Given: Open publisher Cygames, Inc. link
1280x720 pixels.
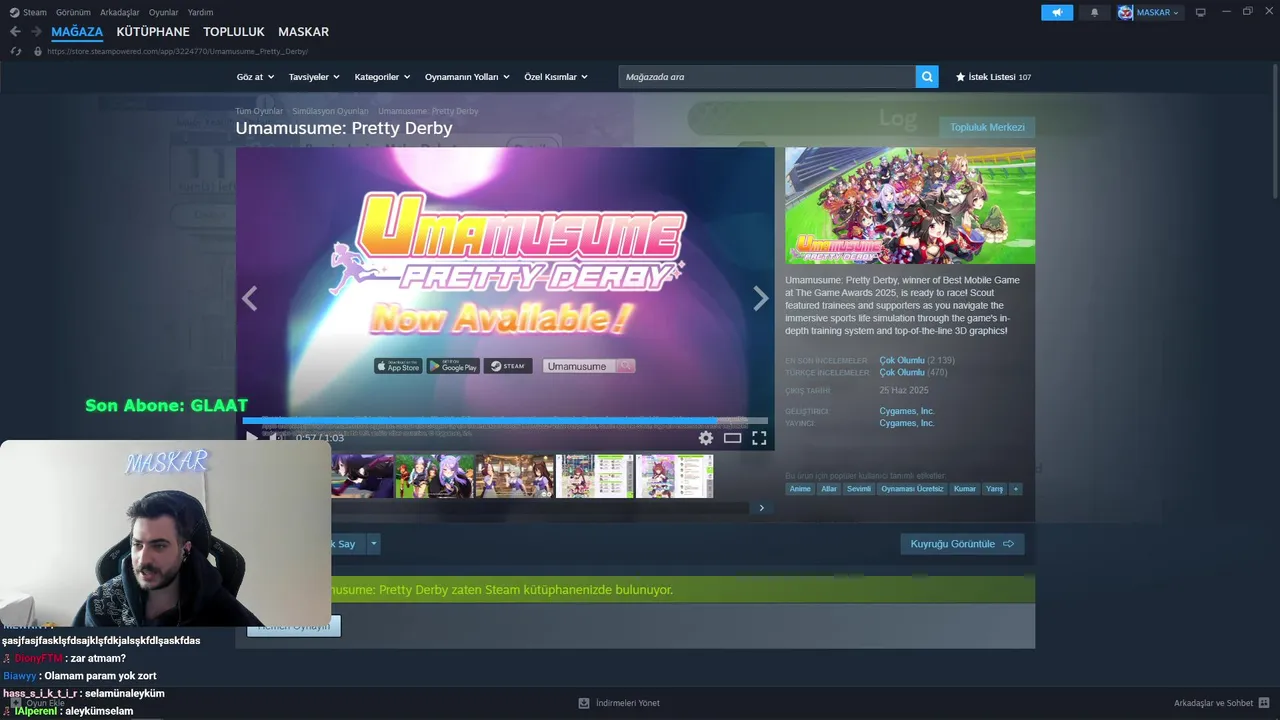Looking at the screenshot, I should pyautogui.click(x=907, y=423).
